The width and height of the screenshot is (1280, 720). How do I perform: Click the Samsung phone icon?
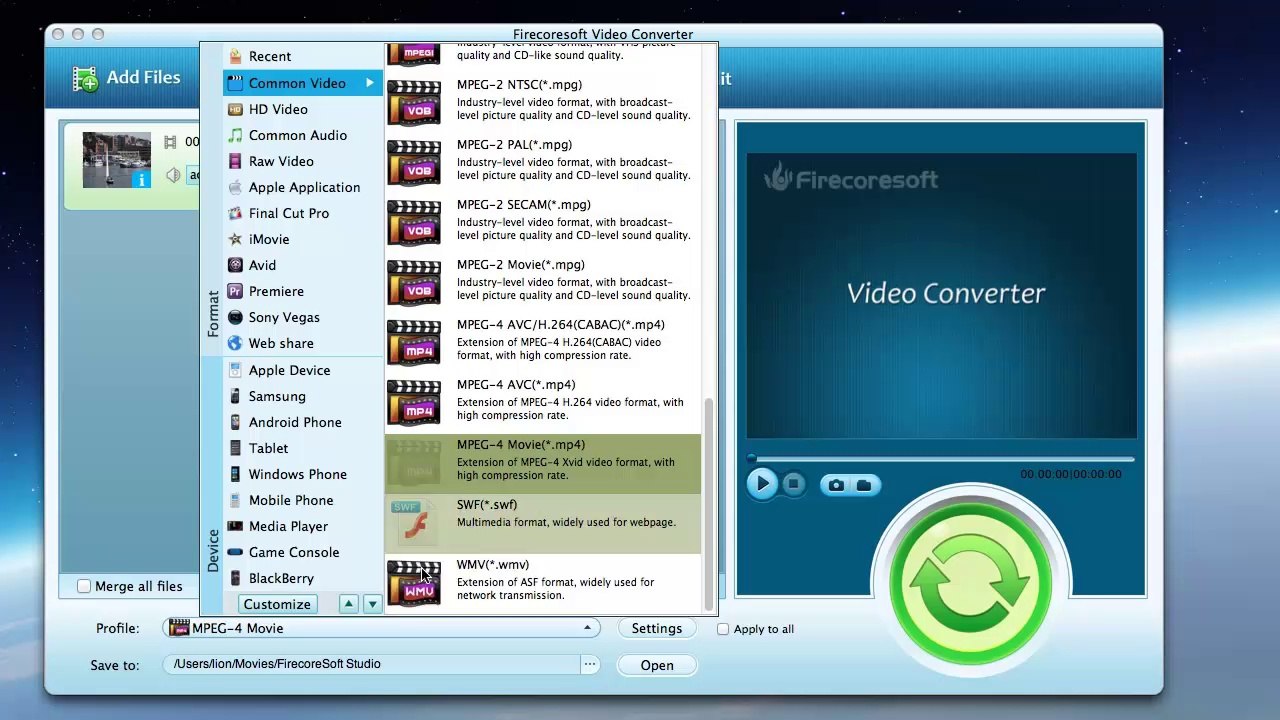[235, 396]
